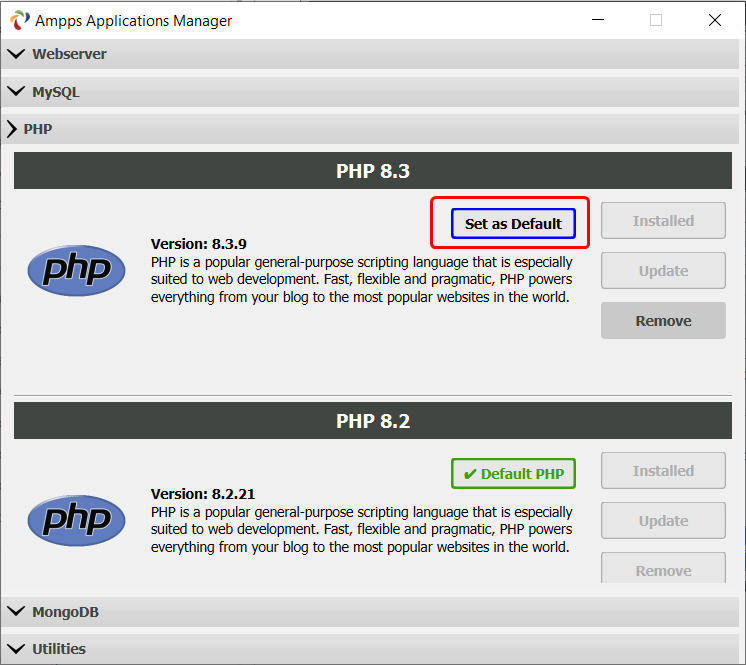
Task: Expand the Webserver section
Action: click(x=370, y=54)
